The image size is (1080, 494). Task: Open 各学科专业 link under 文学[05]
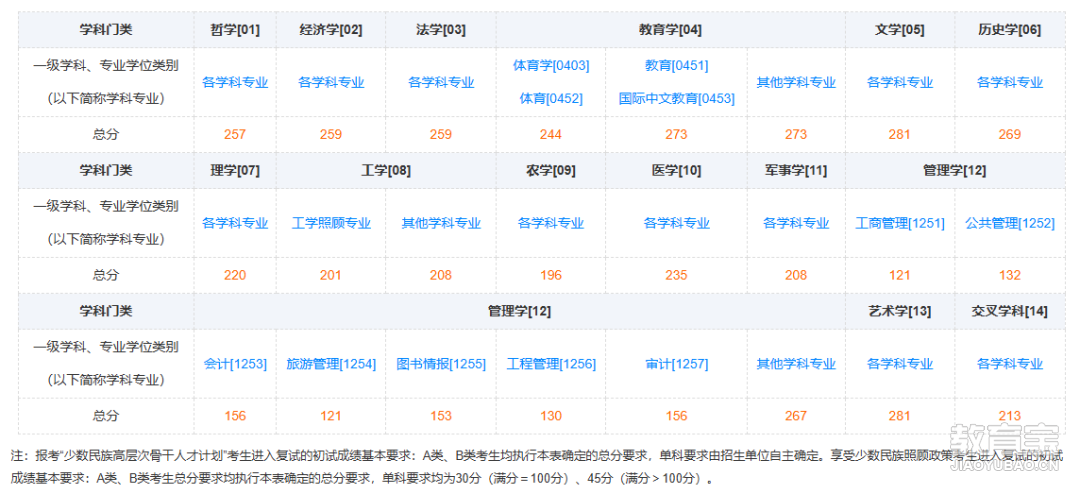[x=900, y=82]
